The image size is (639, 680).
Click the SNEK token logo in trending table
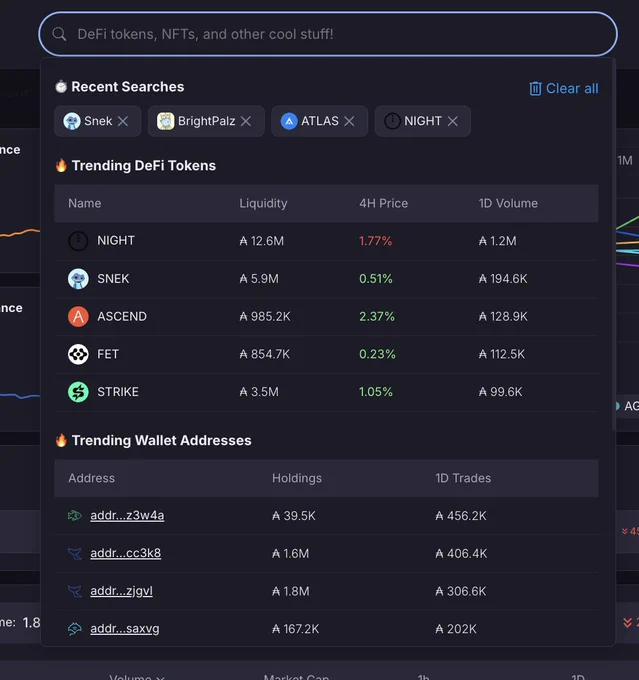(x=78, y=278)
